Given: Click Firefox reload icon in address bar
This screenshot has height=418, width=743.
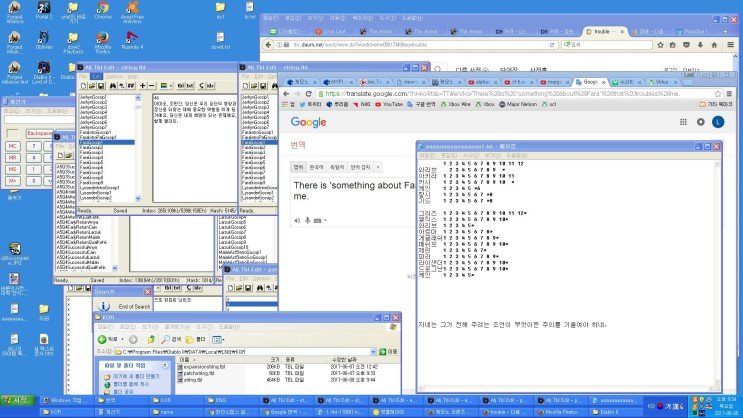Looking at the screenshot, I should (552, 45).
